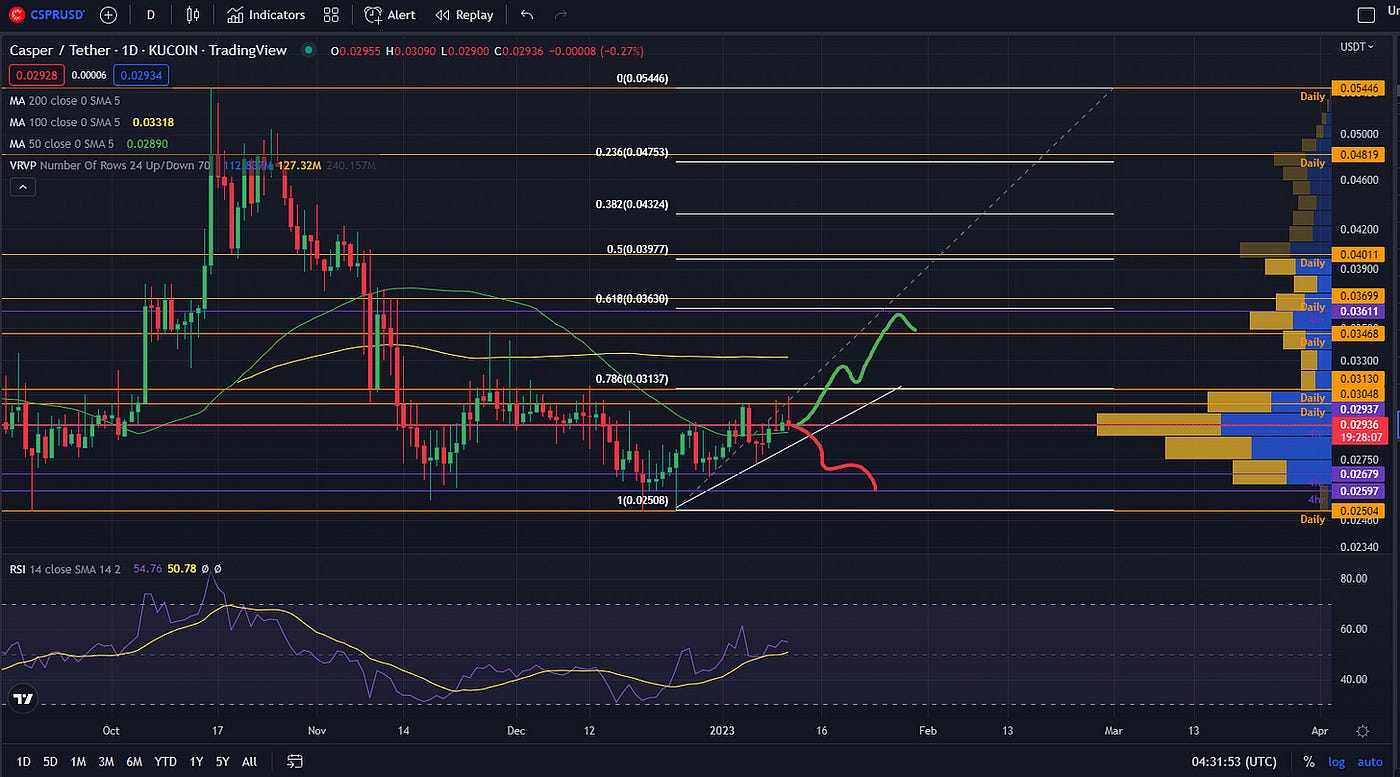Screen dimensions: 1400x777
Task: Select the MA 100 indicator legend
Action: coord(65,122)
